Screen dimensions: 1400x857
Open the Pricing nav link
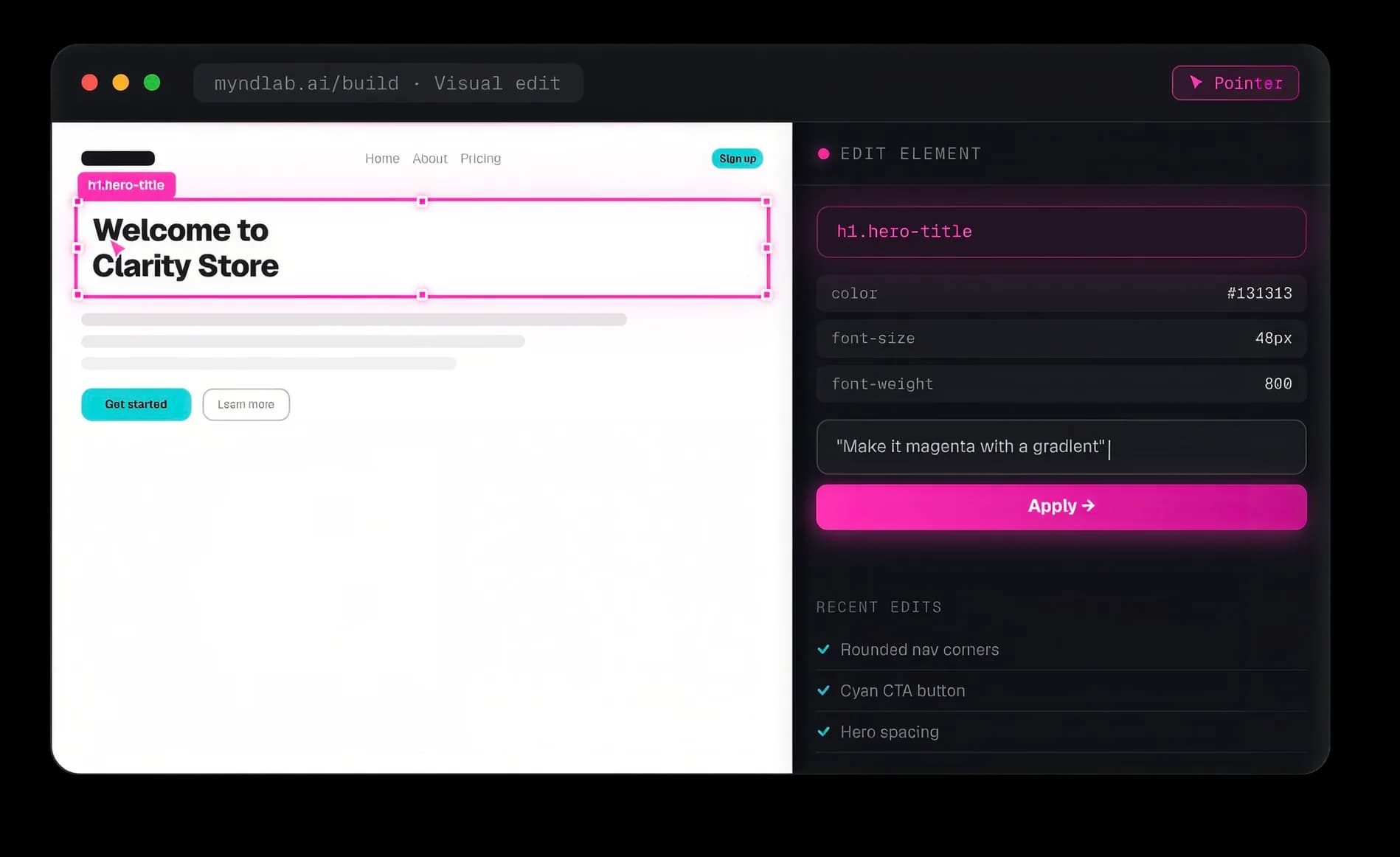click(x=480, y=159)
